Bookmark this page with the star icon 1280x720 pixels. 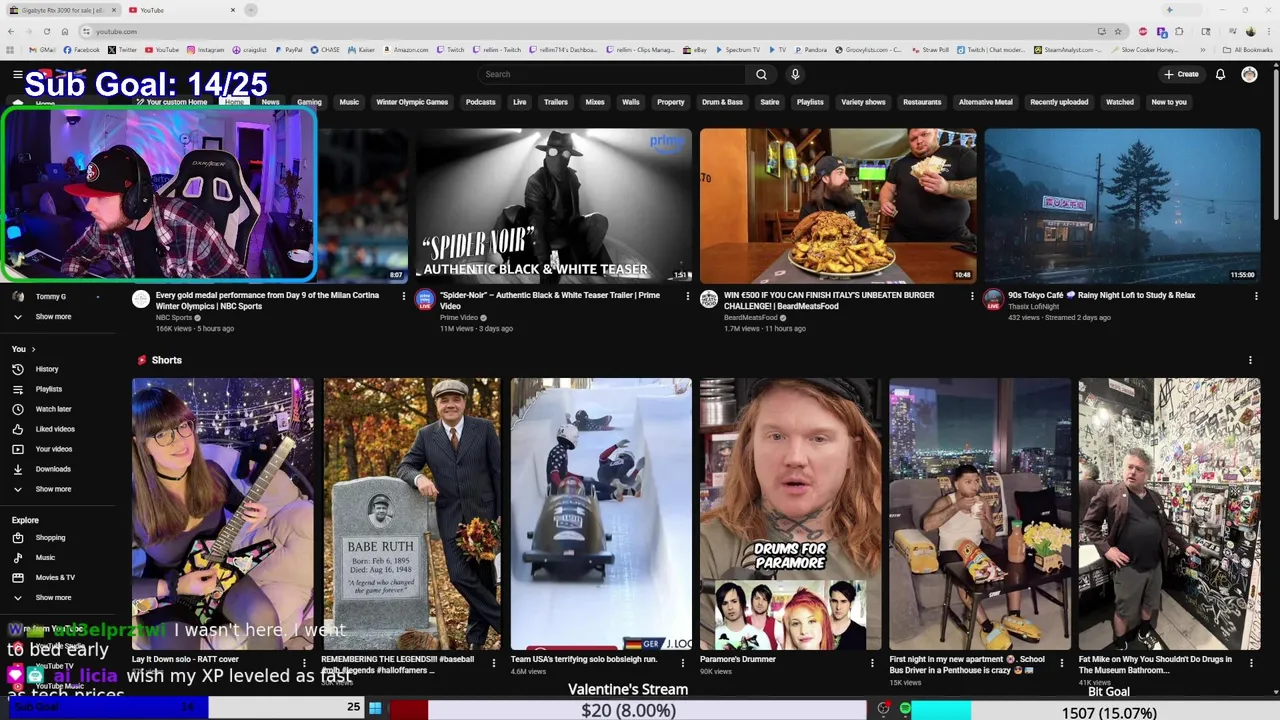[1118, 31]
